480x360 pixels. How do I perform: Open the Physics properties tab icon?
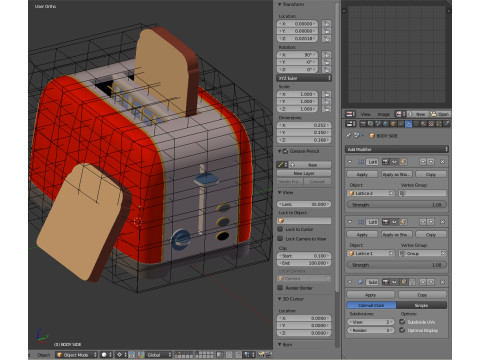tap(446, 124)
